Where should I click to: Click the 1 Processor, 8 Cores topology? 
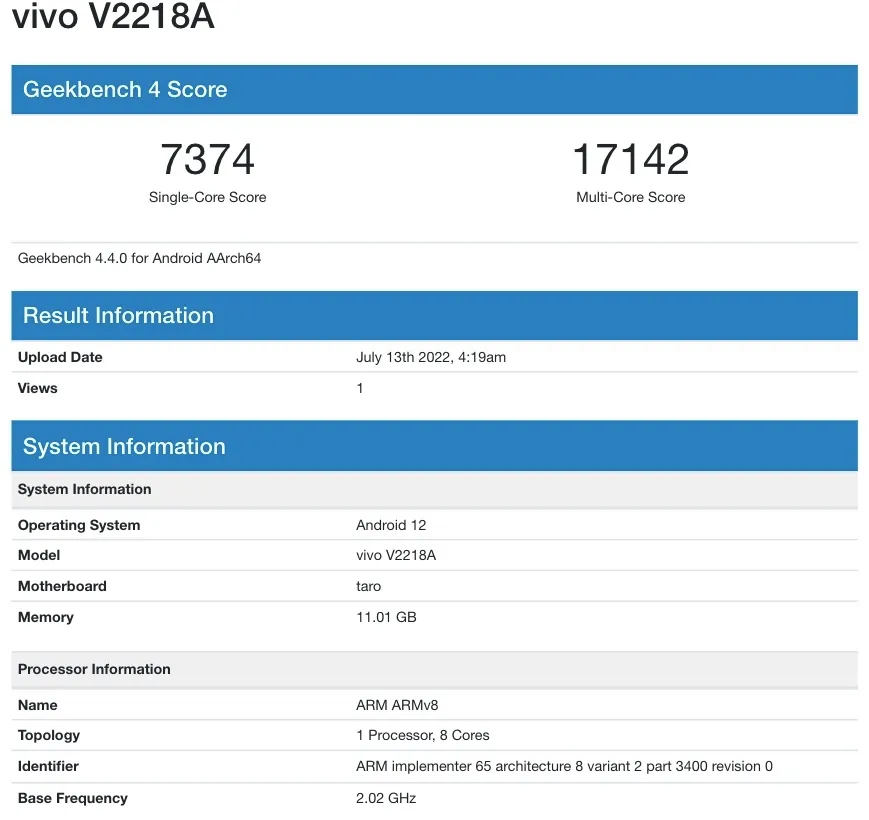[422, 735]
